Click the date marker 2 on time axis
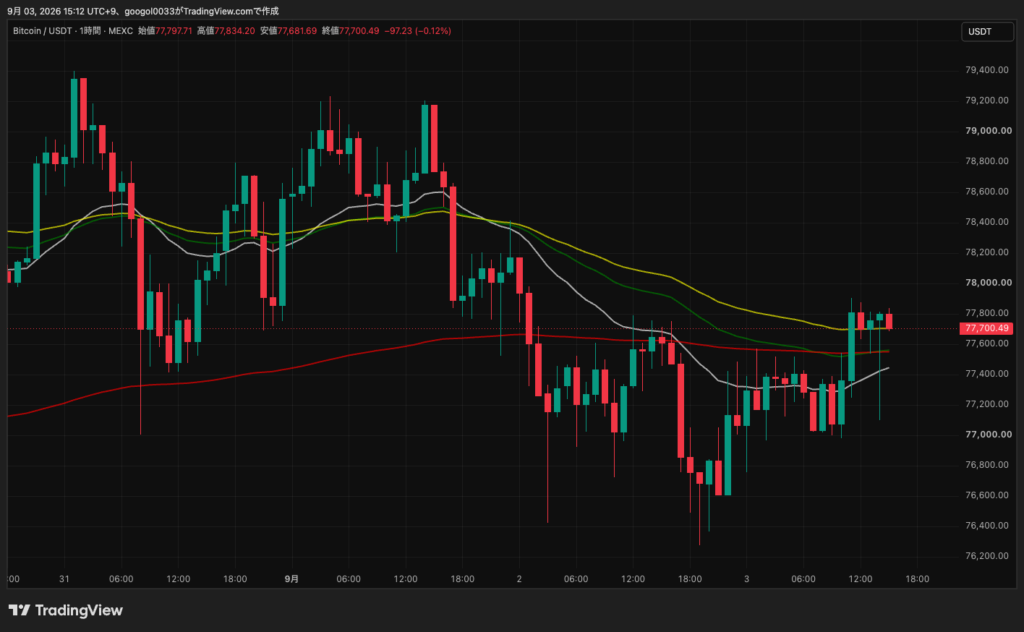Image resolution: width=1024 pixels, height=632 pixels. point(519,579)
